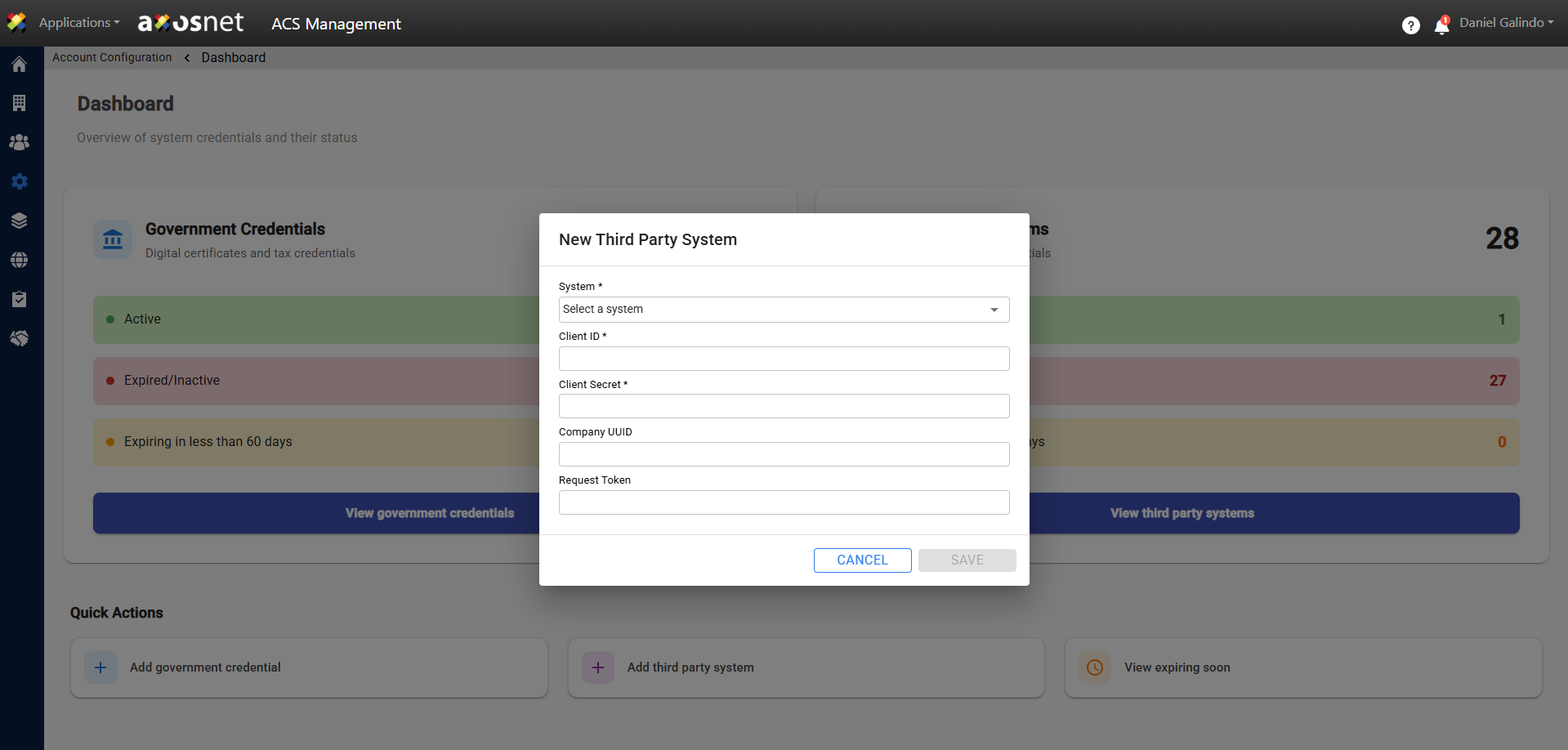Click the Request Token input field

click(x=784, y=502)
